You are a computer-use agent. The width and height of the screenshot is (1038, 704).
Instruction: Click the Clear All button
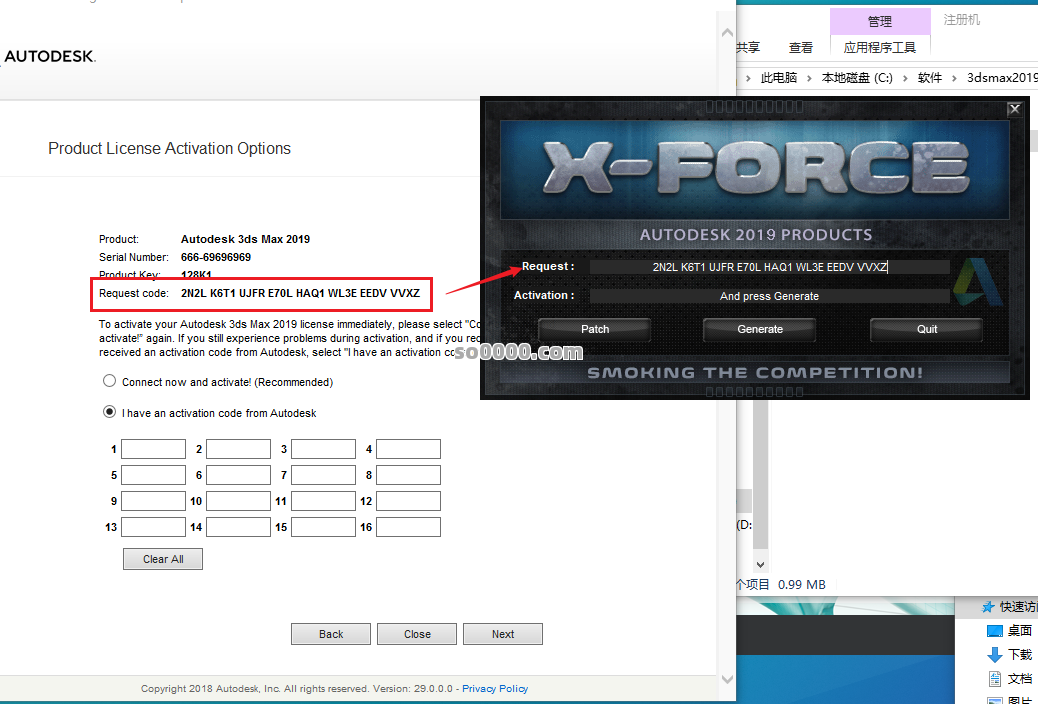pos(163,559)
